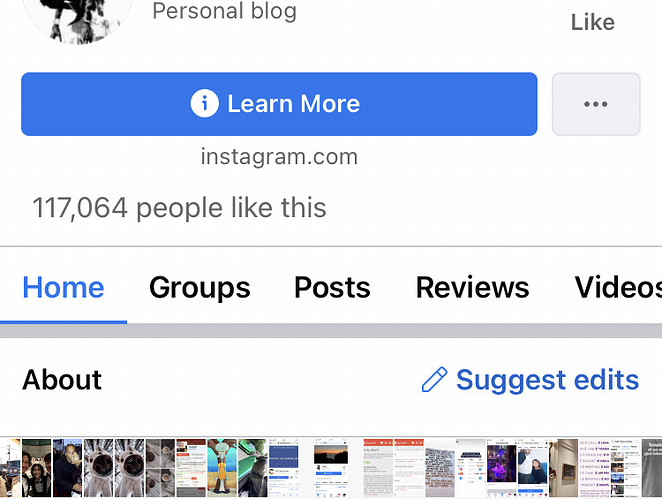This screenshot has height=499, width=662.
Task: Open the three-dots more options button
Action: click(x=596, y=104)
